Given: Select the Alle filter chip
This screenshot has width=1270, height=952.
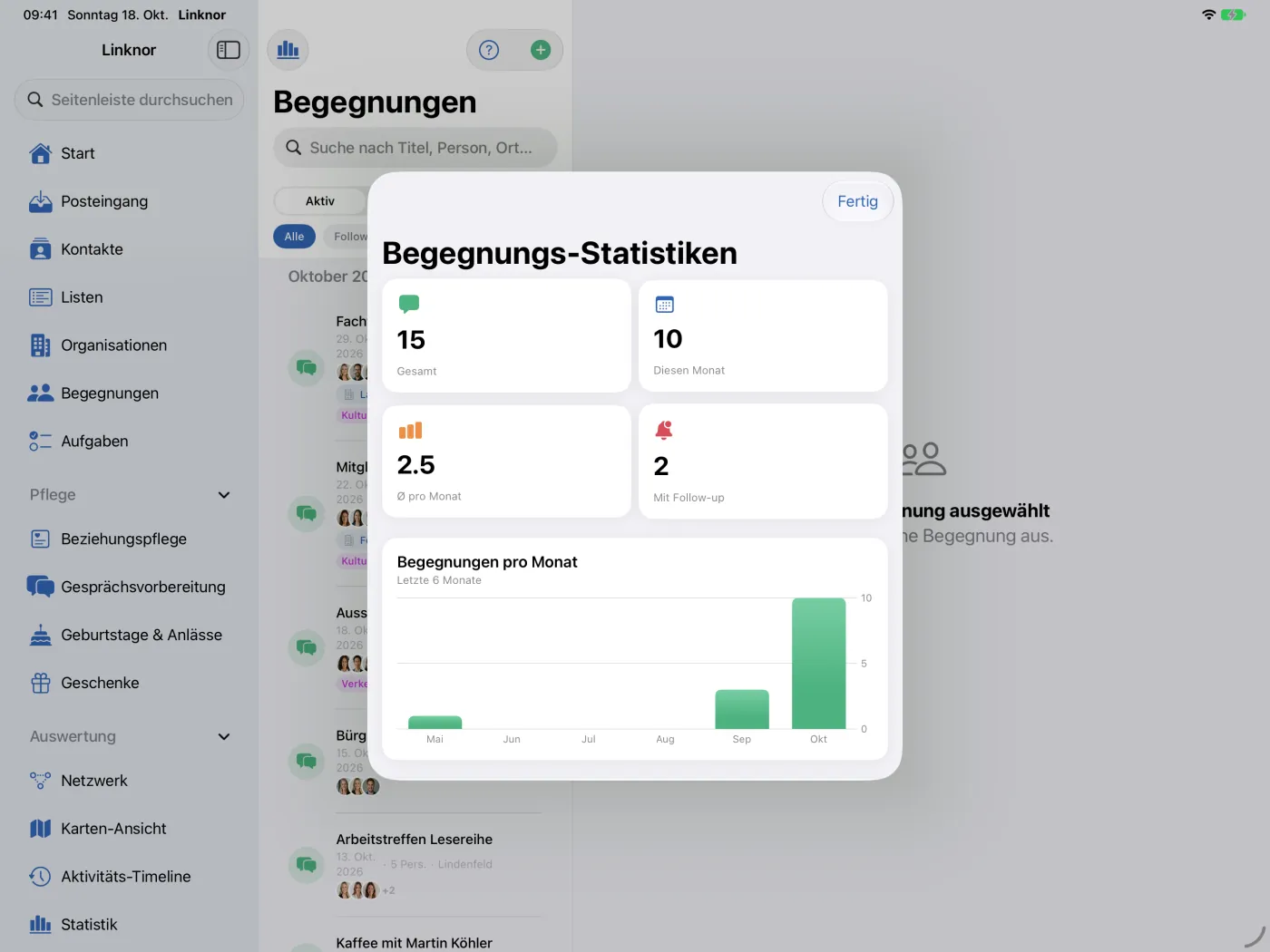Looking at the screenshot, I should (x=294, y=237).
